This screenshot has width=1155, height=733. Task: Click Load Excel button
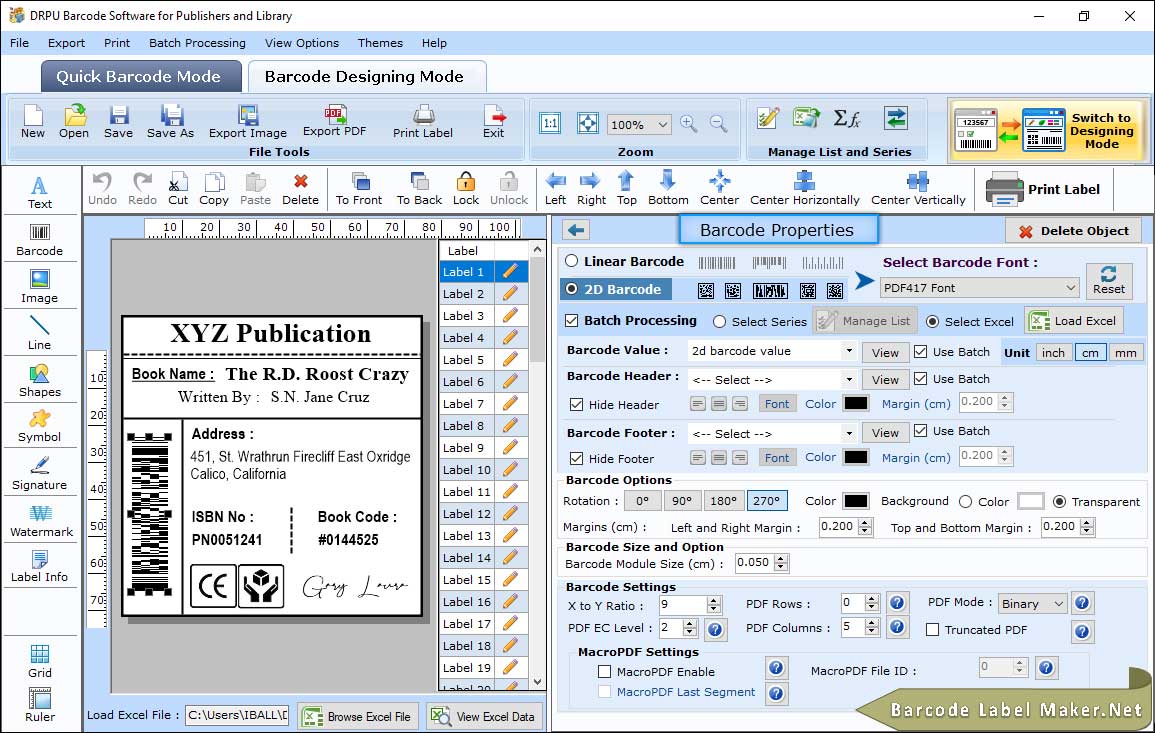pos(1074,320)
